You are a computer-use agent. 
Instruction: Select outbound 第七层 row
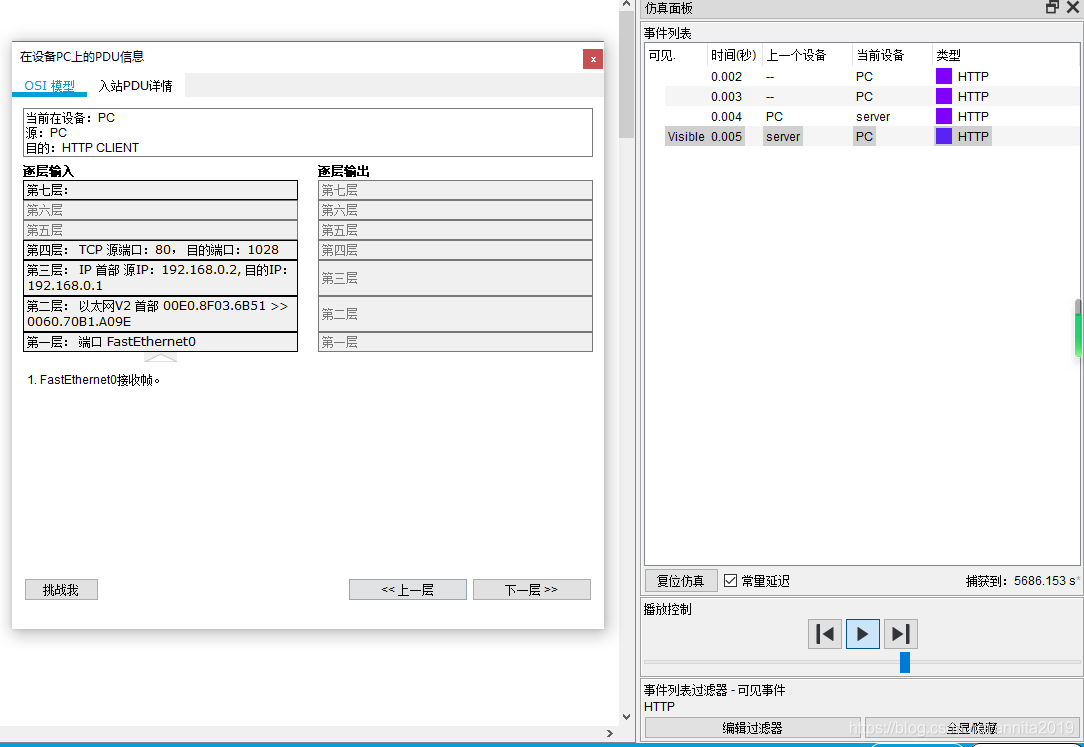coord(455,190)
